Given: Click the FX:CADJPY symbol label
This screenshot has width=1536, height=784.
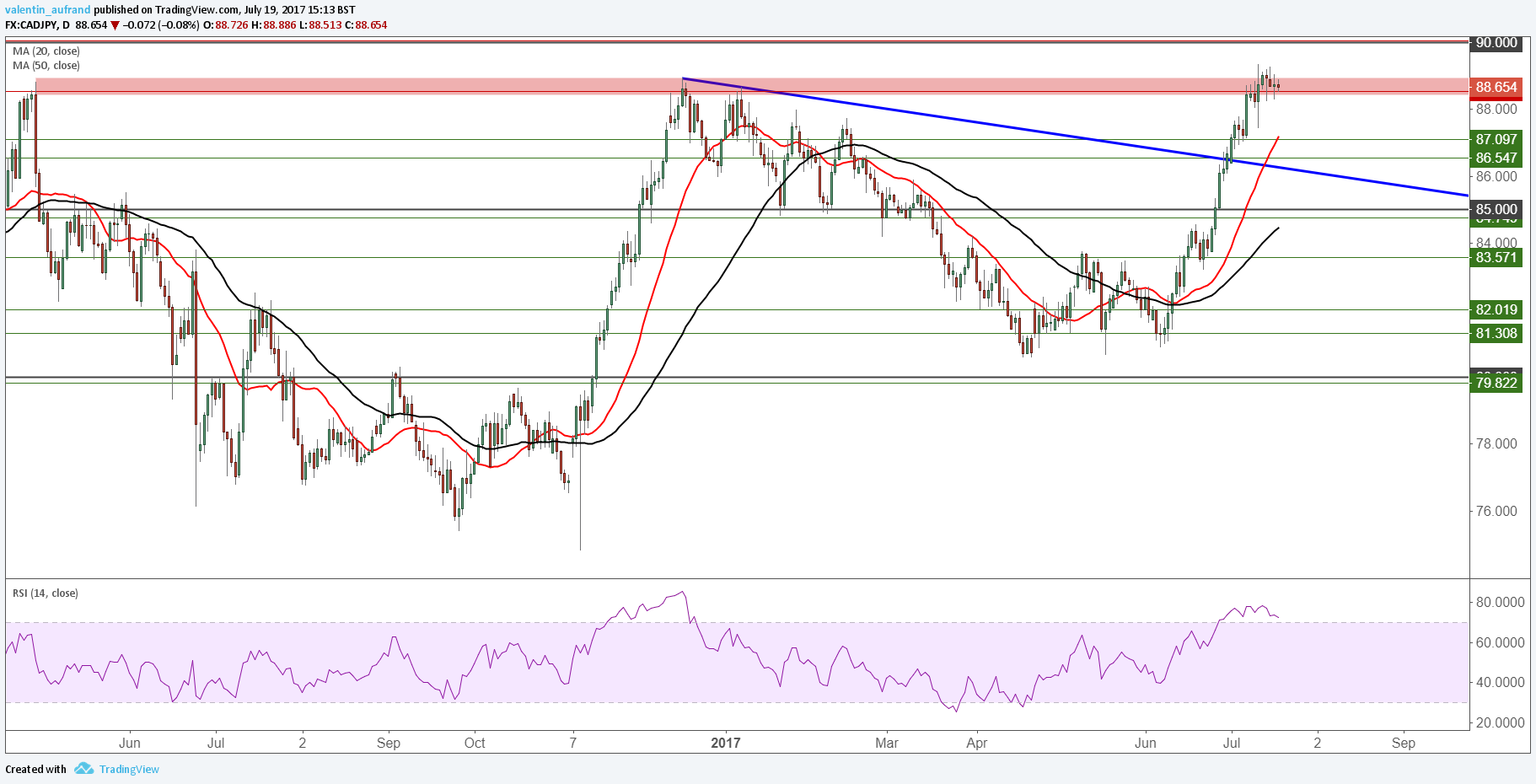Looking at the screenshot, I should click(32, 25).
